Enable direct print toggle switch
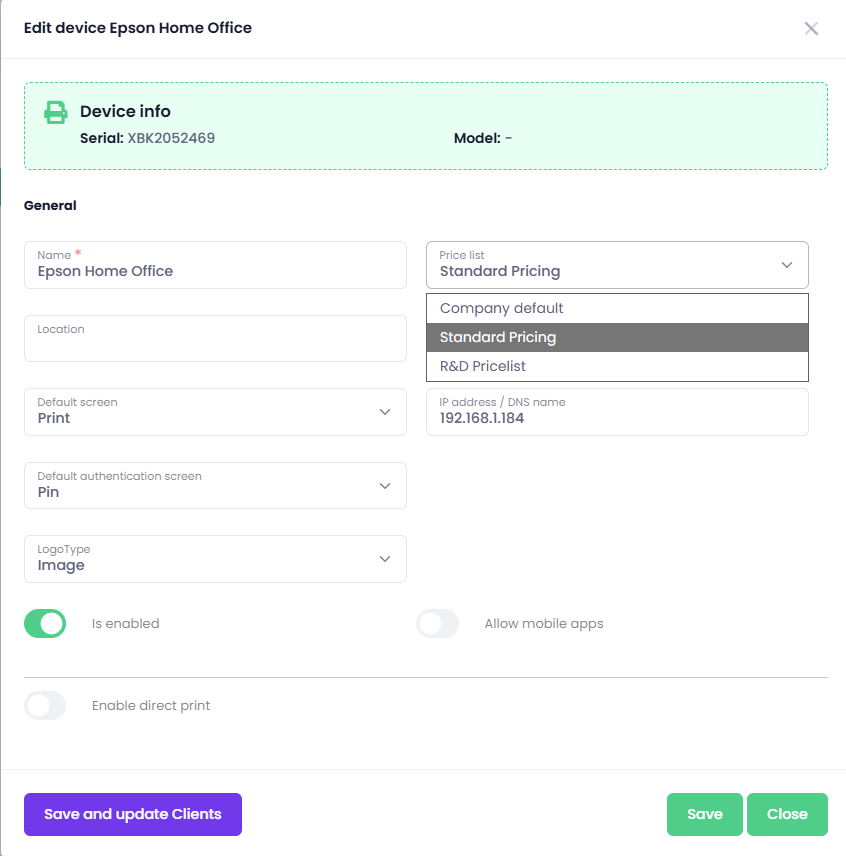The height and width of the screenshot is (856, 846). 45,705
